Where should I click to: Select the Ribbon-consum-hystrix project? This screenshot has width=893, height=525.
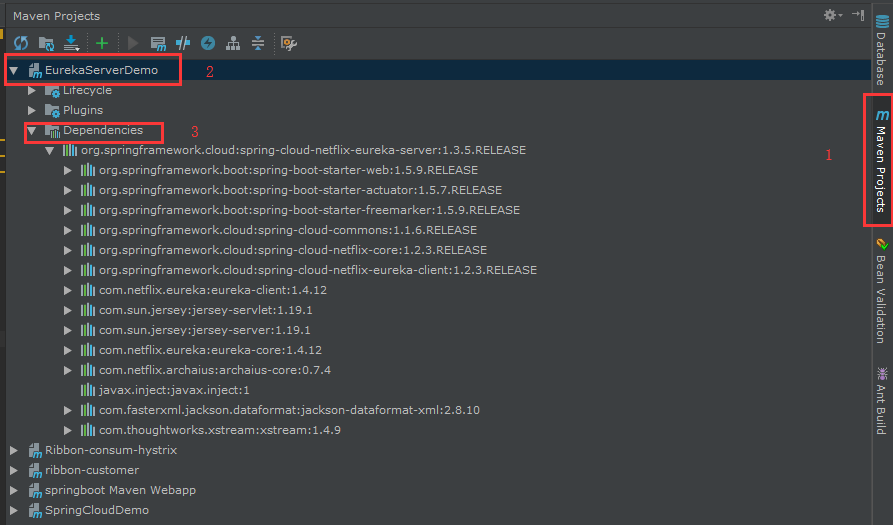[x=111, y=450]
